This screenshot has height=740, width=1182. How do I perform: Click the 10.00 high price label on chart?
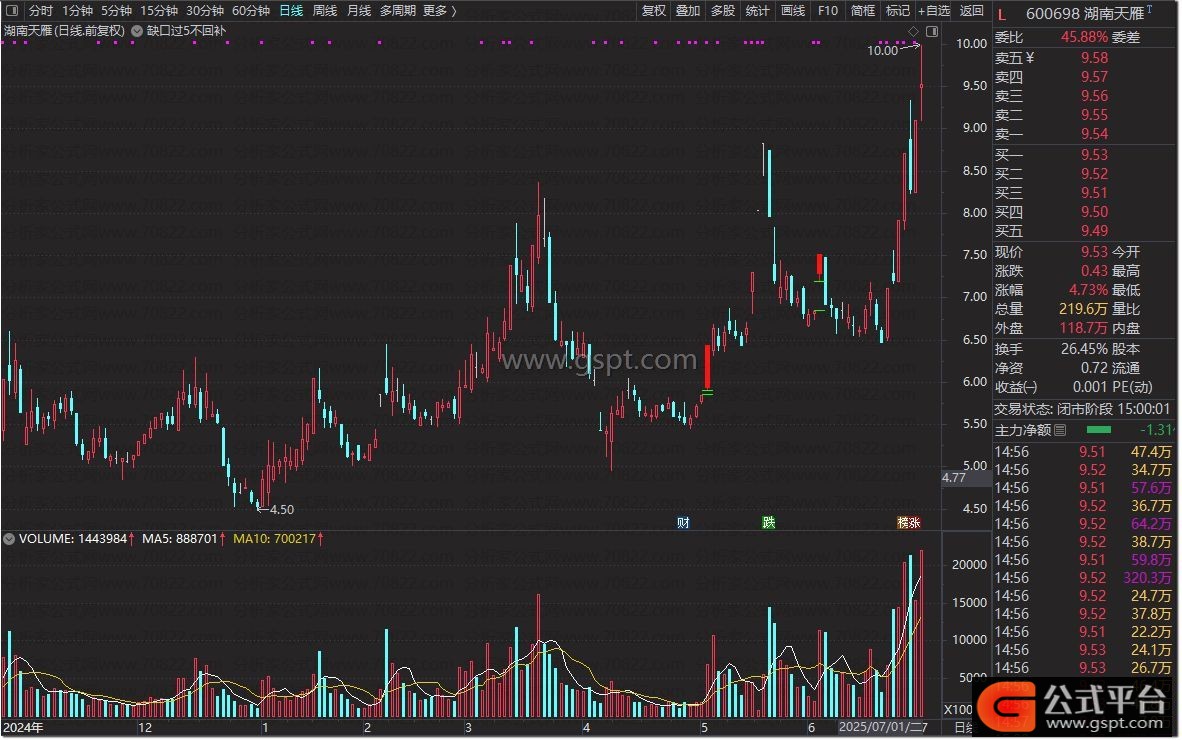tap(883, 50)
